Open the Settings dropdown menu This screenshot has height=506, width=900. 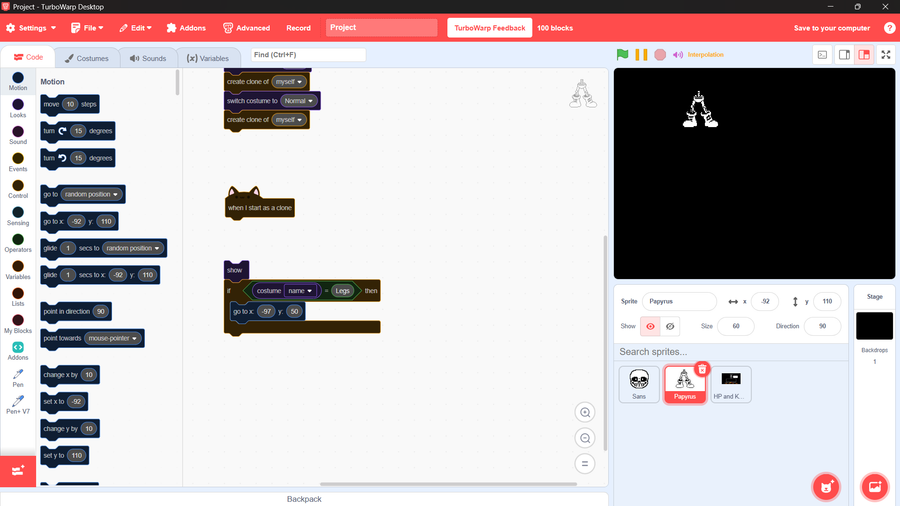[31, 28]
